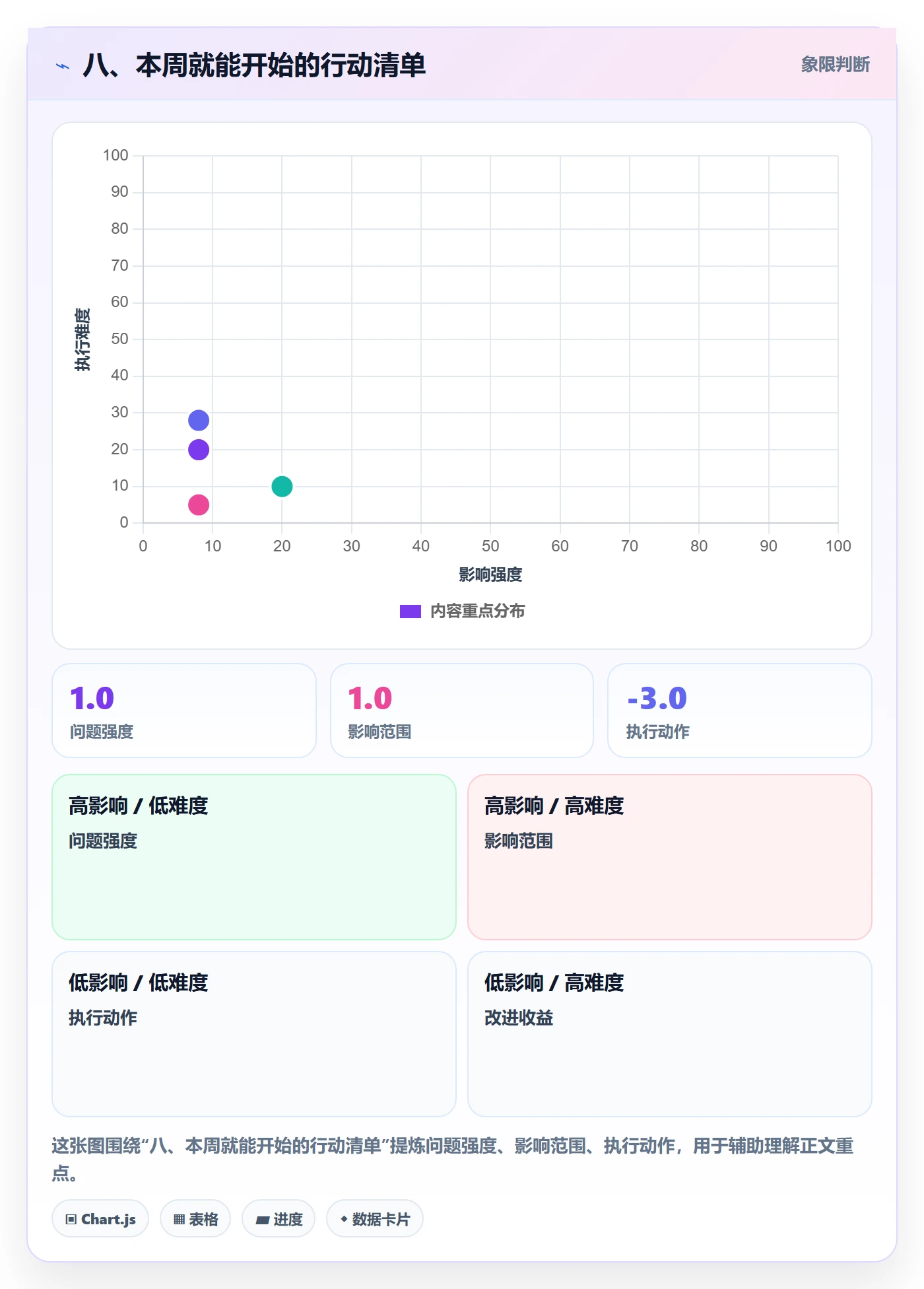Click the pink 1.0 value above 影响范围
This screenshot has width=924, height=1289.
click(x=370, y=699)
